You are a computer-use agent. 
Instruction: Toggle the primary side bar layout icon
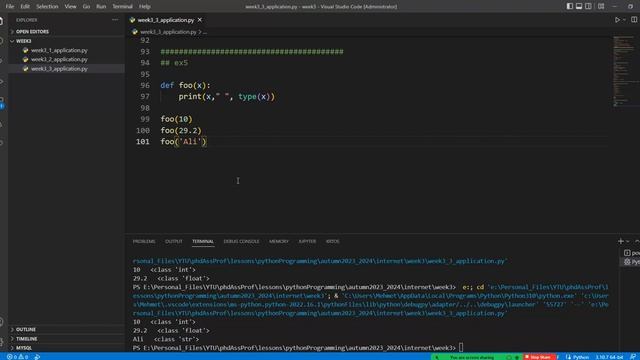pos(569,6)
